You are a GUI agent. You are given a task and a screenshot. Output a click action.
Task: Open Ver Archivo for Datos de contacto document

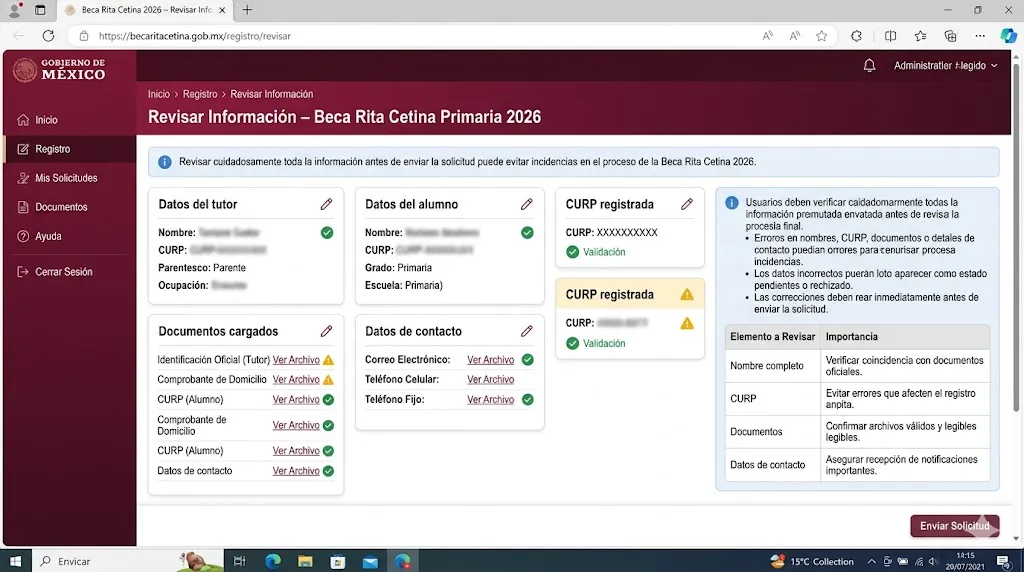click(x=296, y=471)
